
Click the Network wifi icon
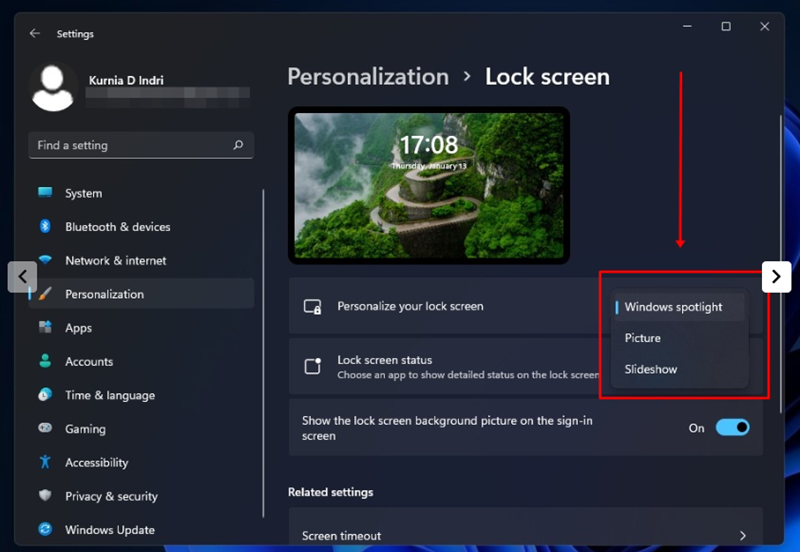45,260
